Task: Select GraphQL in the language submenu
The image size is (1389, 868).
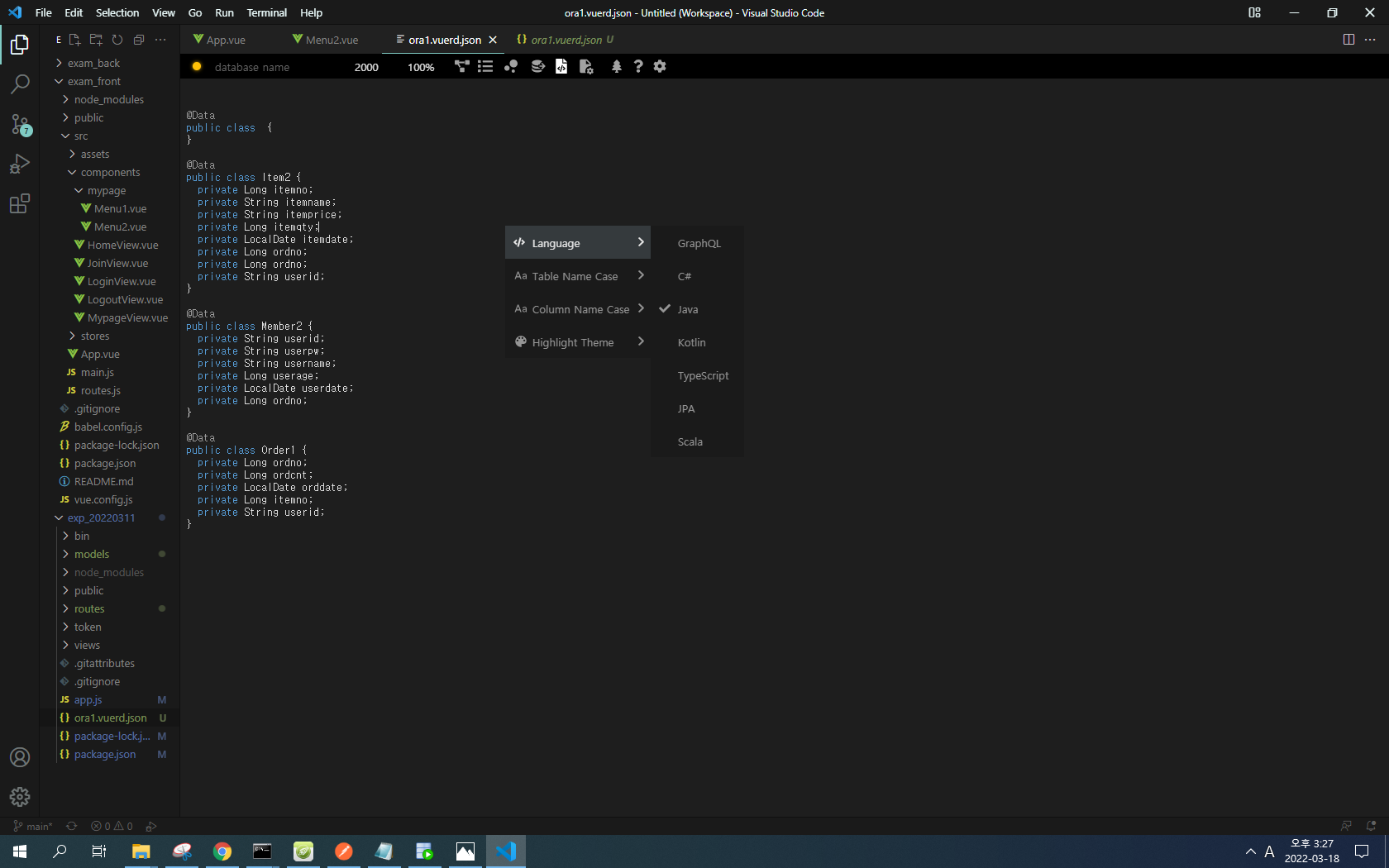Action: point(698,243)
